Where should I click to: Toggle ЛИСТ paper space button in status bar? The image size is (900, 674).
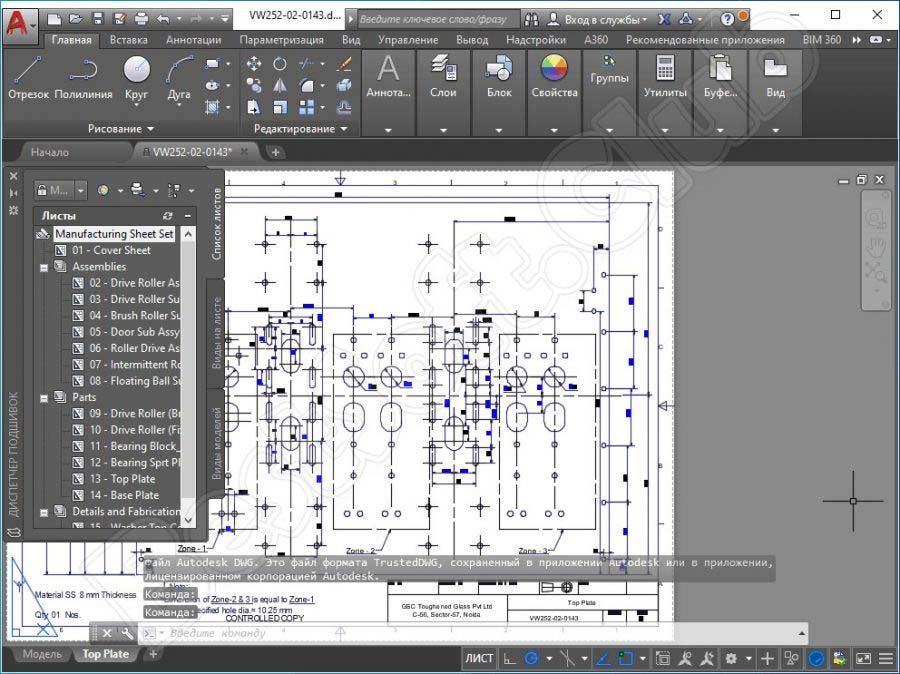coord(479,658)
